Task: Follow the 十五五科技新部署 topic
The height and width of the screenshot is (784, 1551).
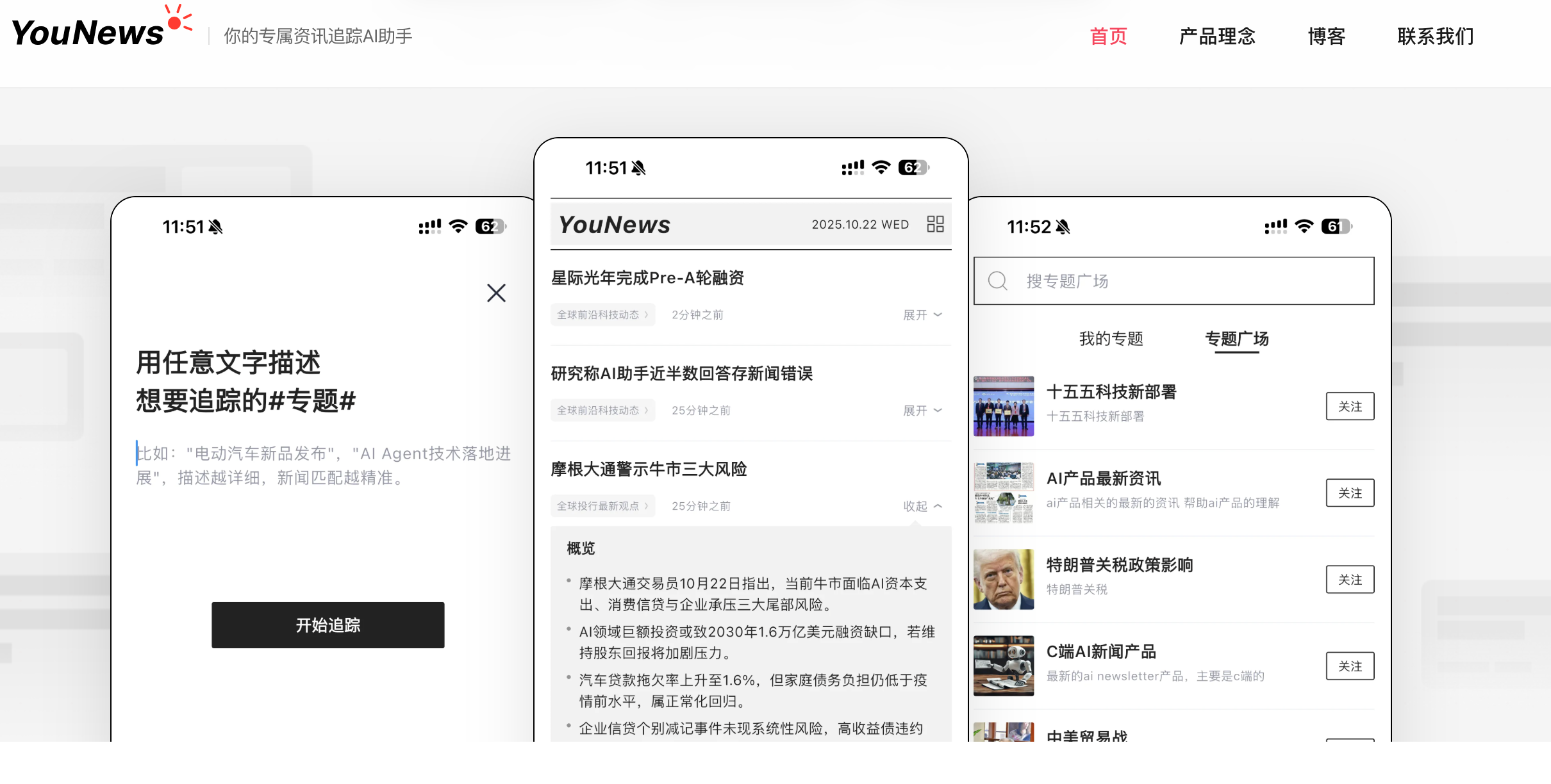Action: click(x=1350, y=406)
